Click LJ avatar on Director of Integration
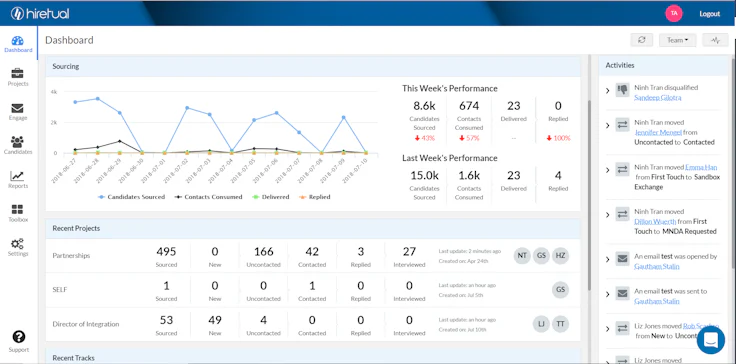The image size is (736, 364). [541, 324]
